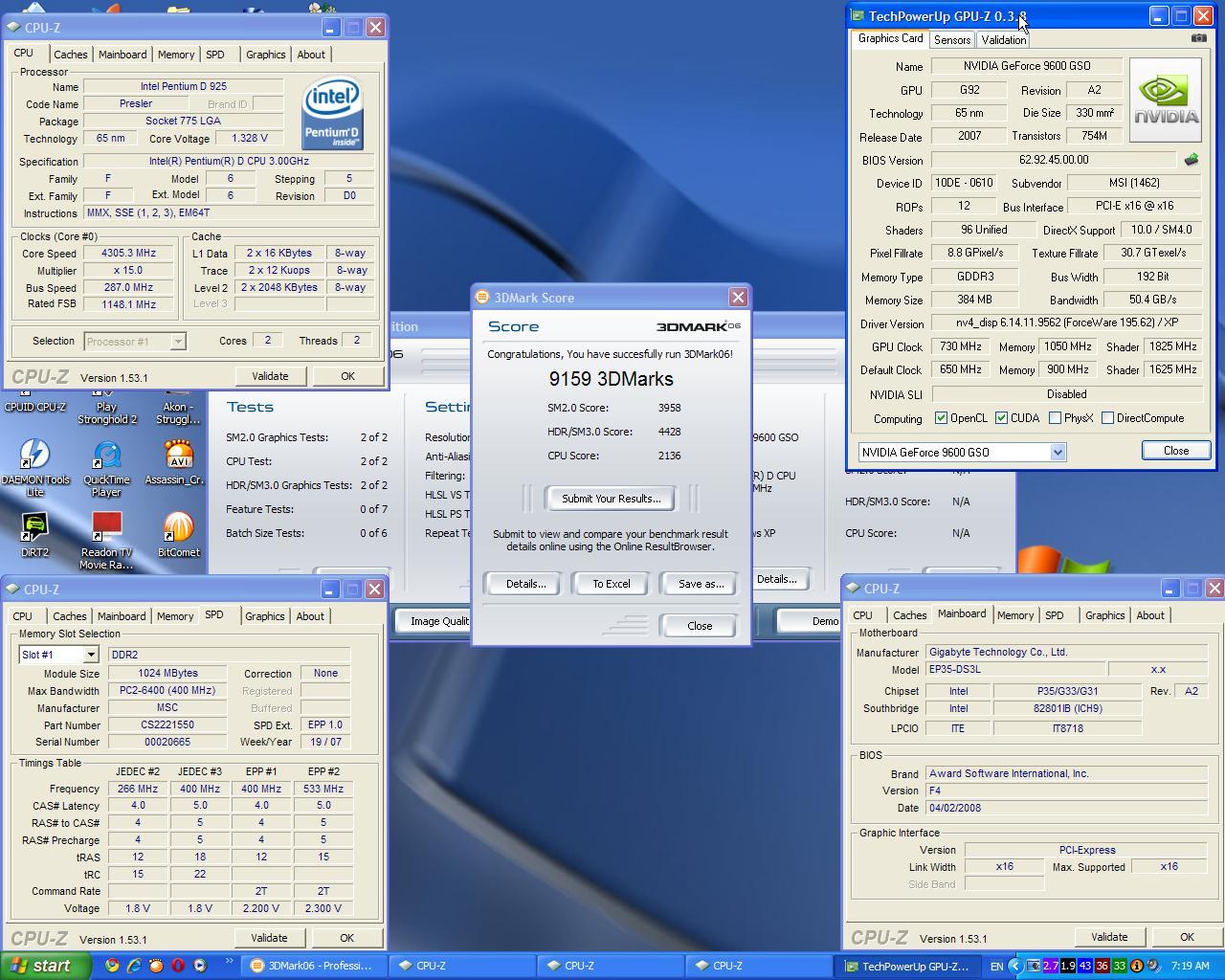The width and height of the screenshot is (1225, 980).
Task: Launch QuickTime Player from the desktop
Action: [106, 467]
